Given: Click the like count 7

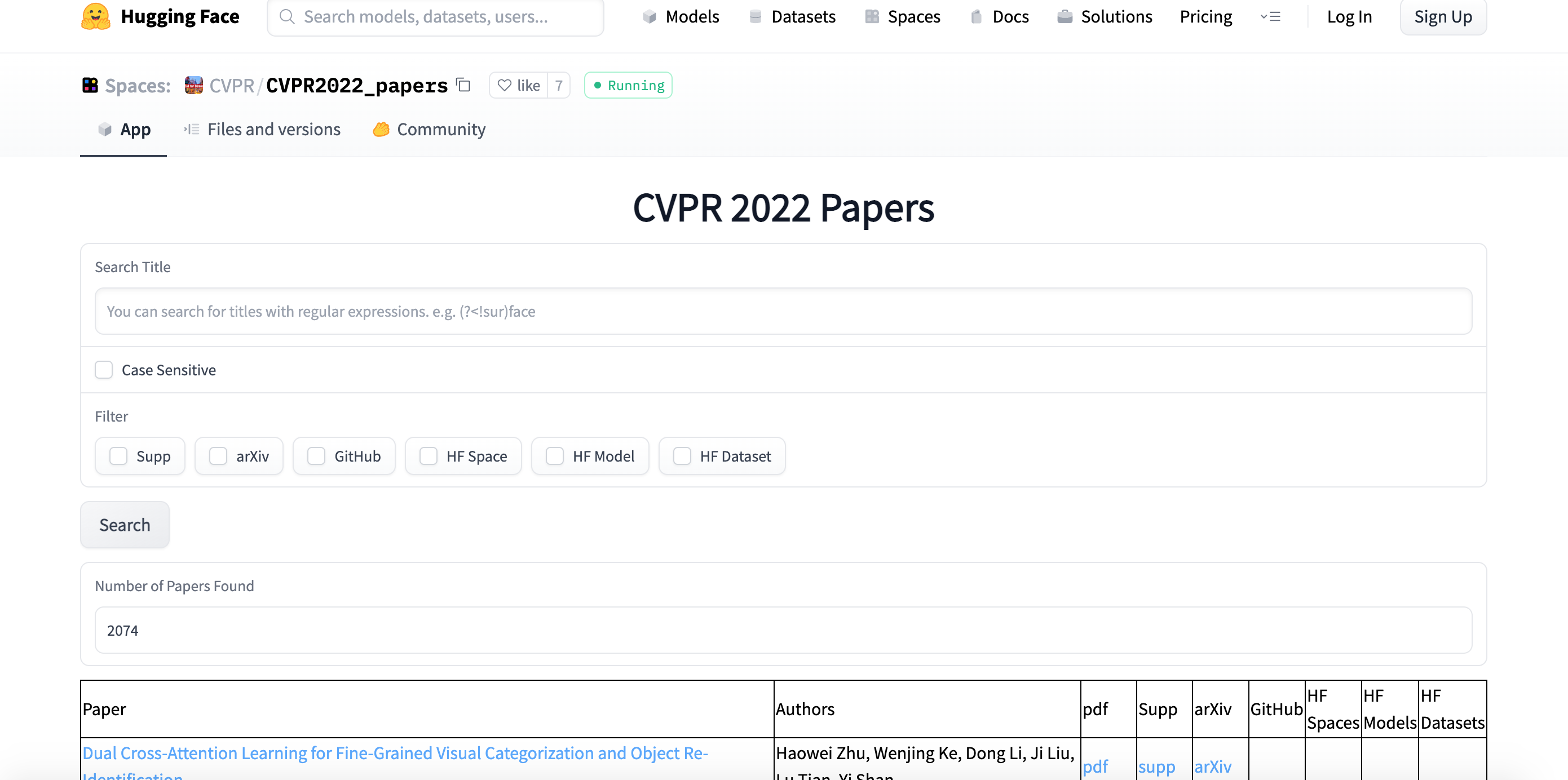Looking at the screenshot, I should (x=558, y=85).
